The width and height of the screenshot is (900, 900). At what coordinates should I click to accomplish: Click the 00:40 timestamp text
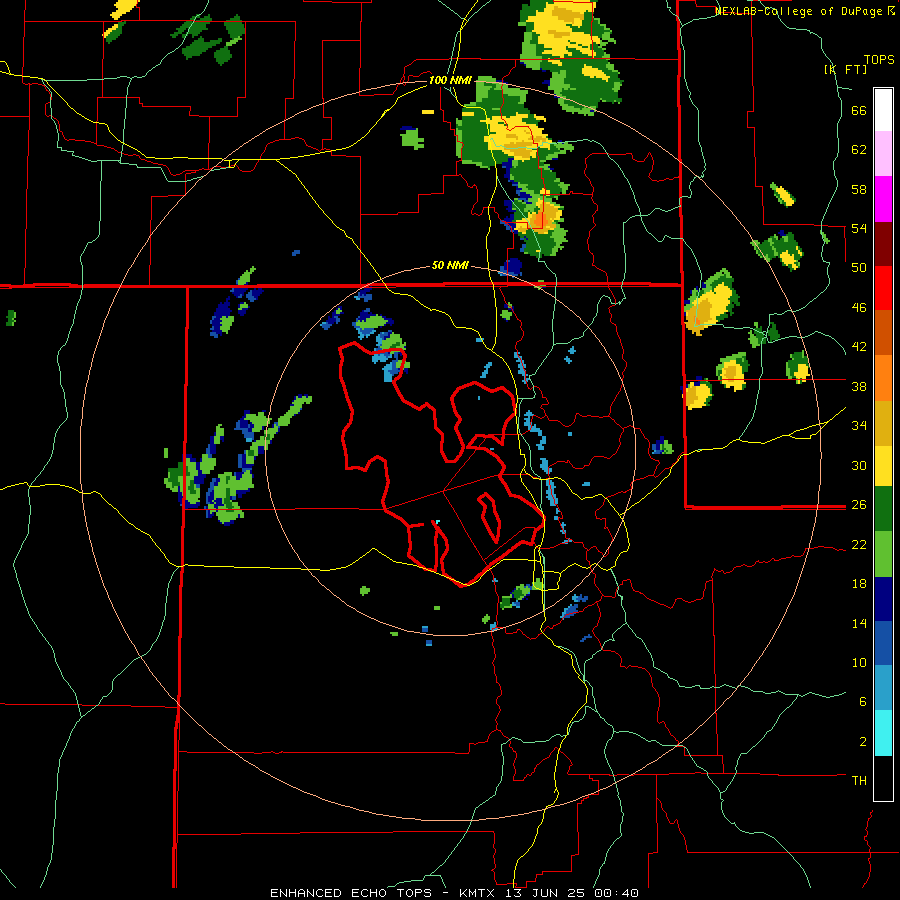(616, 893)
